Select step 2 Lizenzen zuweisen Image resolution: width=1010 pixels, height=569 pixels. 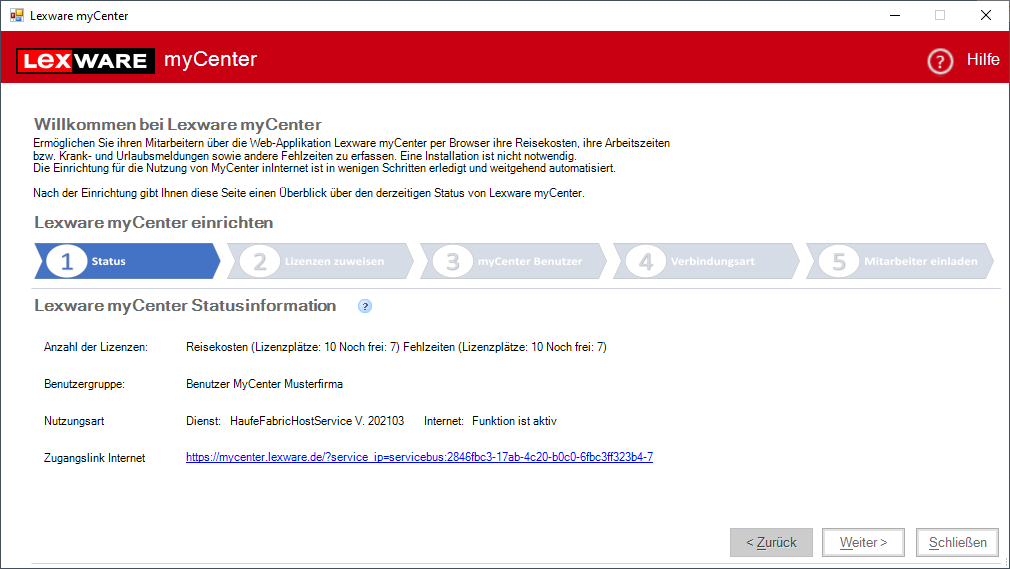click(x=320, y=261)
